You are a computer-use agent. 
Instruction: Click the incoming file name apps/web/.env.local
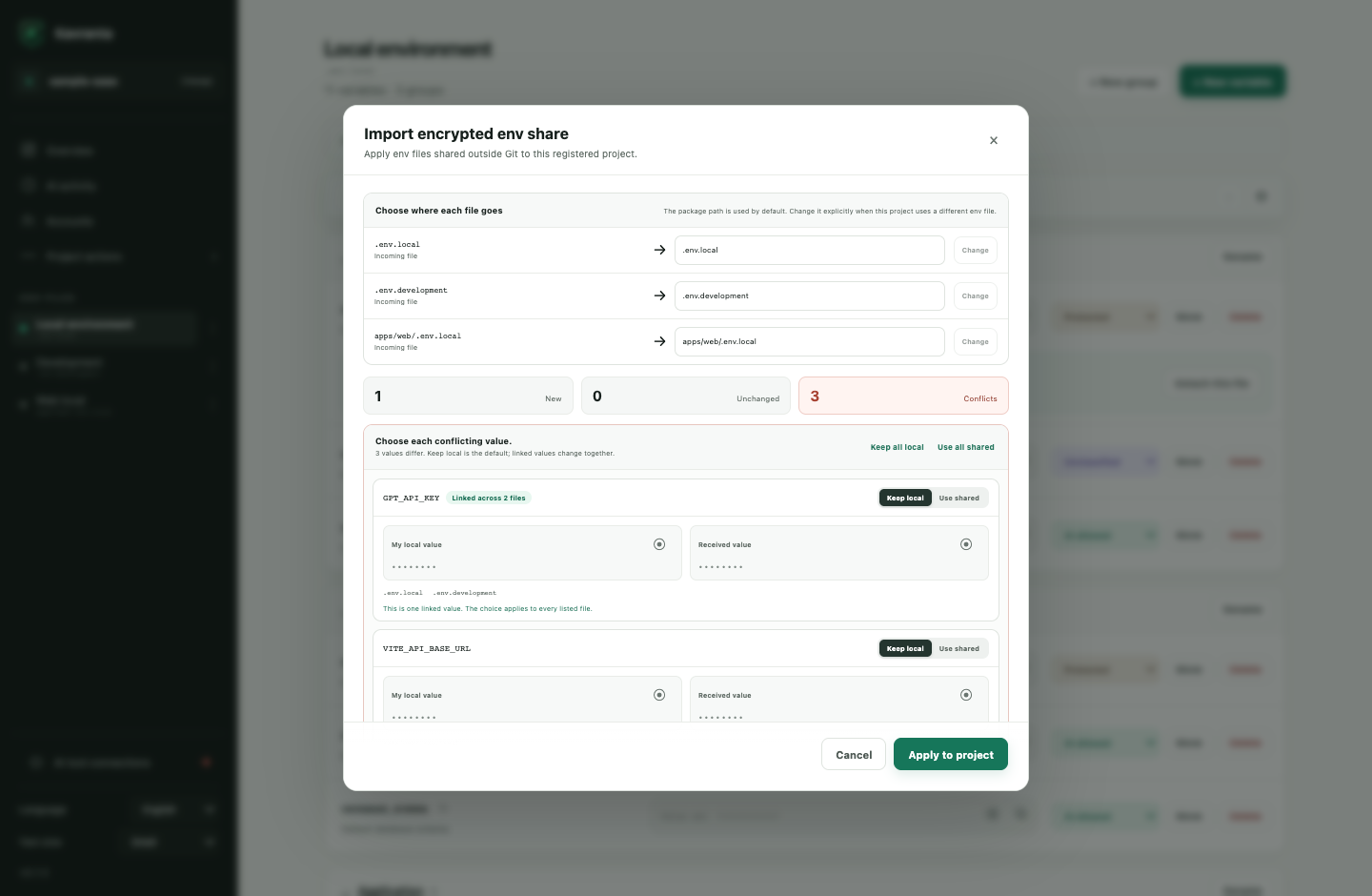pyautogui.click(x=417, y=336)
